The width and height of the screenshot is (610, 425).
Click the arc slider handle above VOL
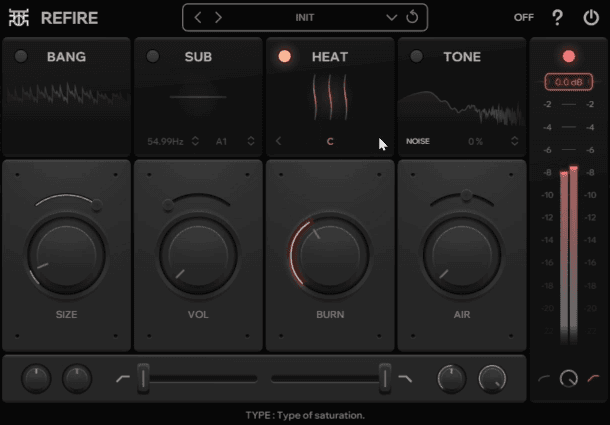pos(168,205)
